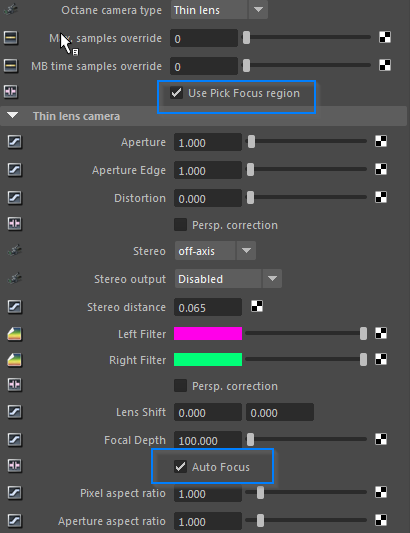Click checker map button for Max samples override
The height and width of the screenshot is (533, 410).
tap(385, 37)
